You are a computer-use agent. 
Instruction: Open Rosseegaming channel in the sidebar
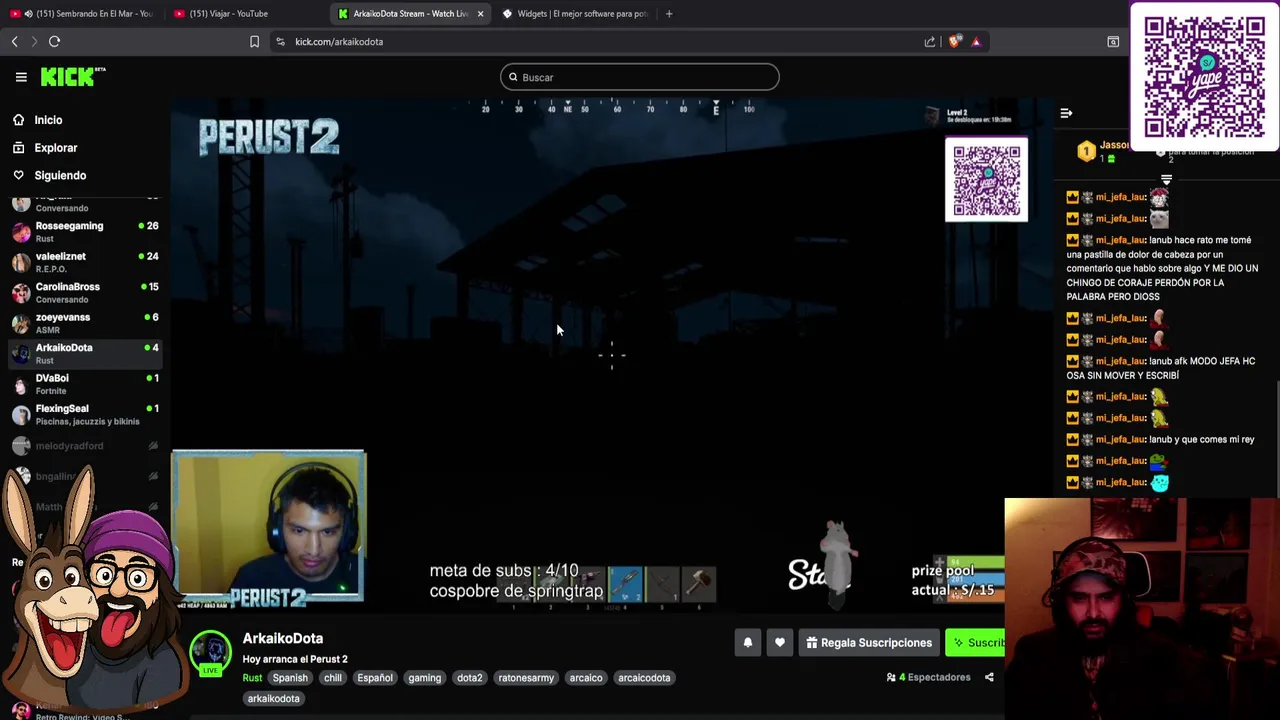click(x=85, y=232)
